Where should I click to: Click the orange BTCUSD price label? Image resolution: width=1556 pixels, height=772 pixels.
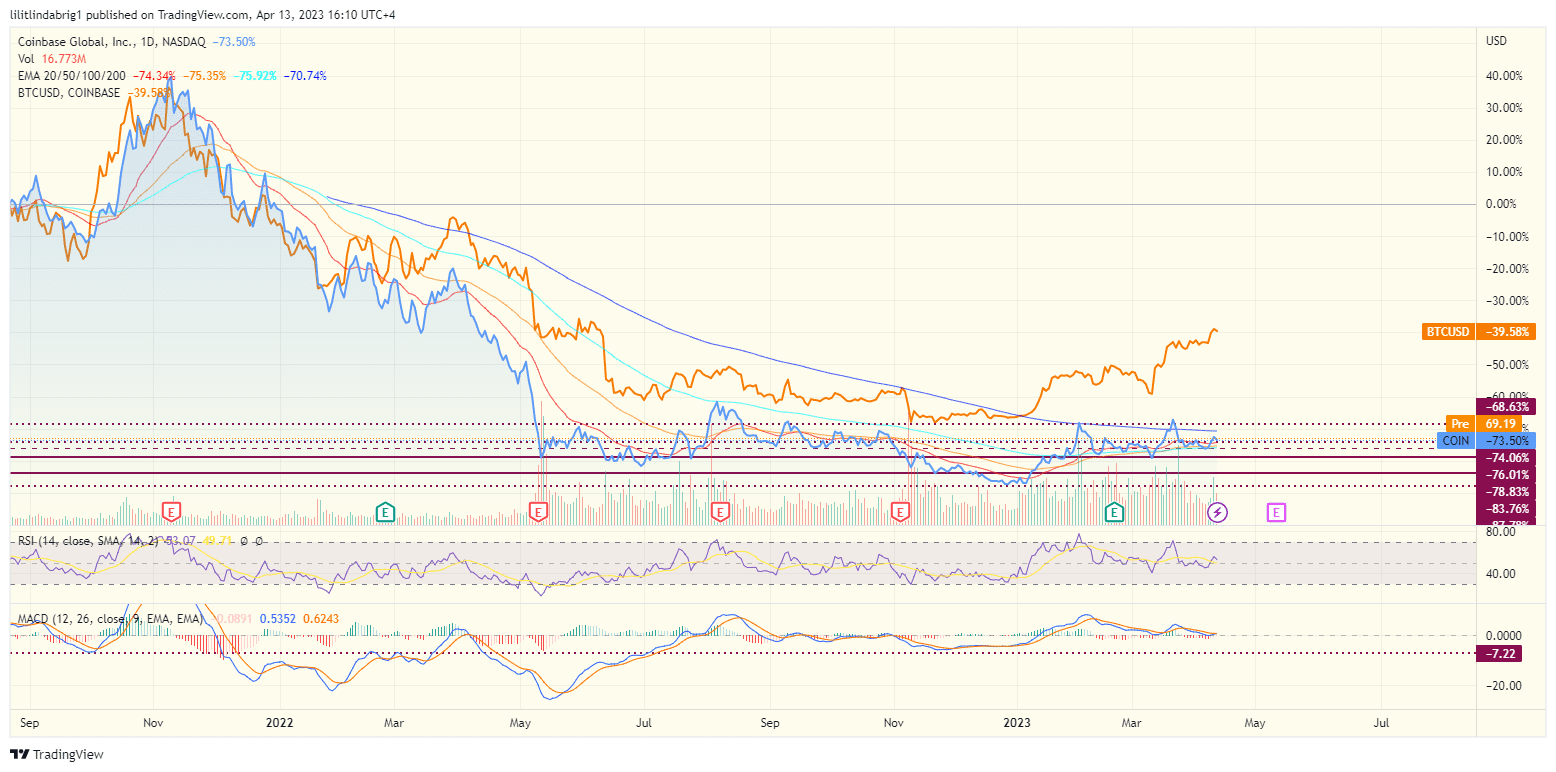(x=1447, y=331)
